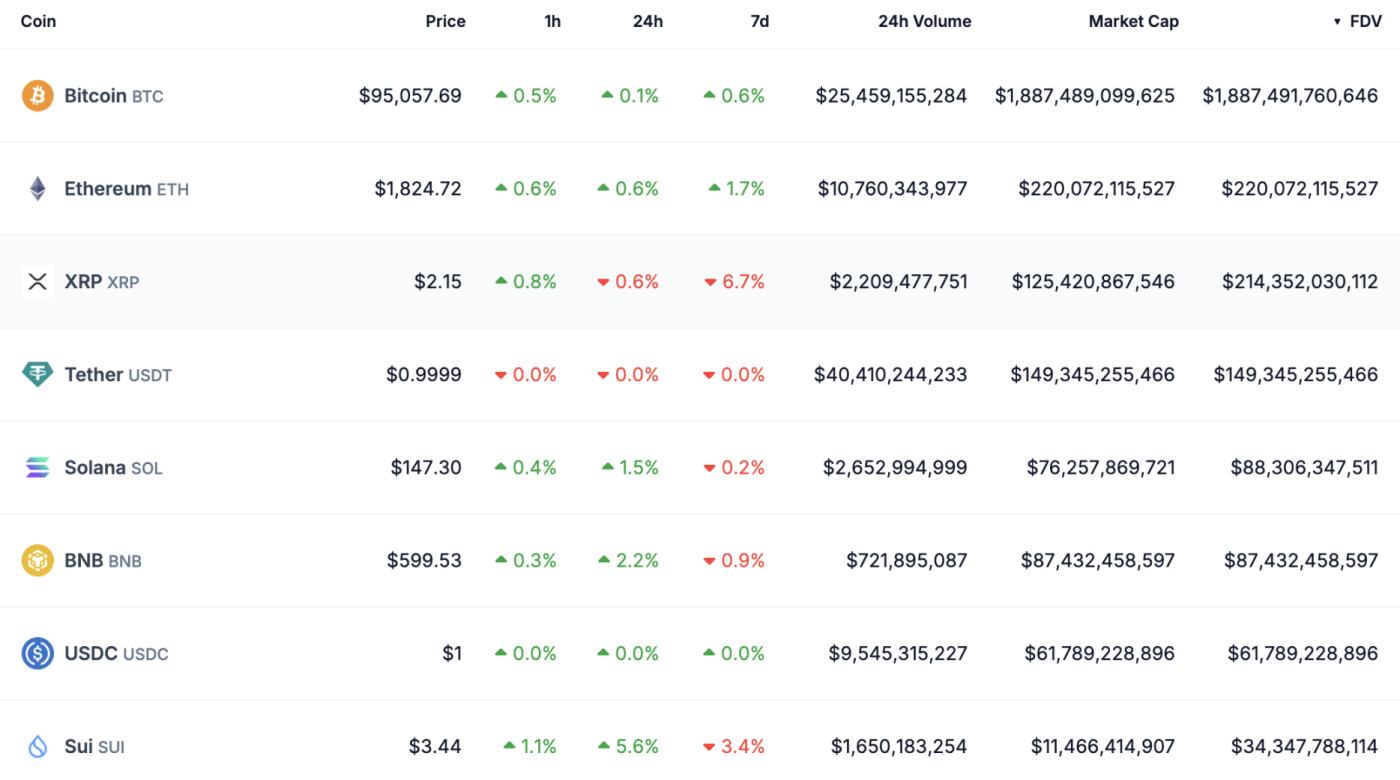1400x780 pixels.
Task: Toggle FDV column sort order
Action: 1358,21
